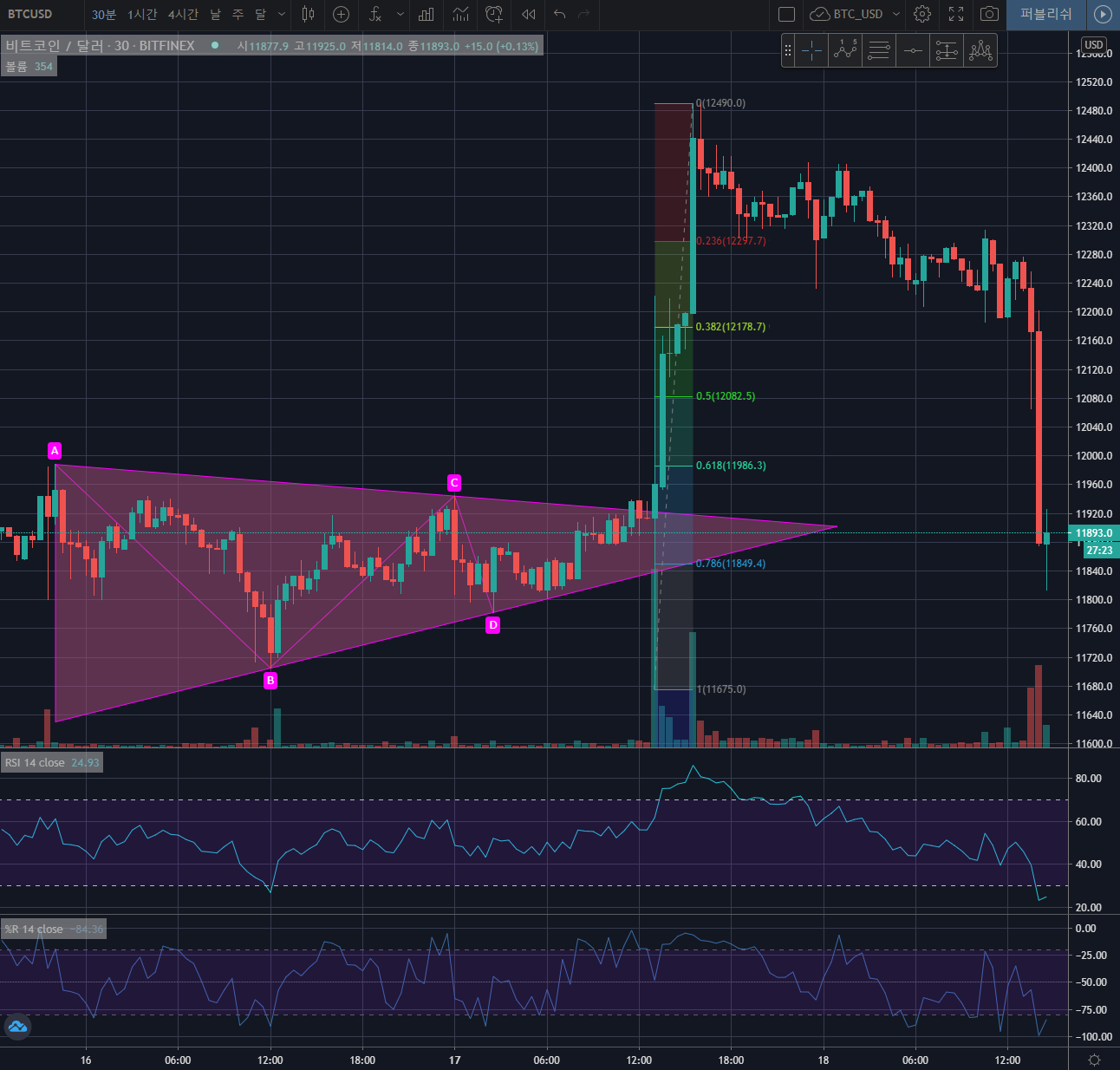The height and width of the screenshot is (1070, 1120).
Task: Click the 퍼블리쉬 publish button
Action: (x=1045, y=14)
